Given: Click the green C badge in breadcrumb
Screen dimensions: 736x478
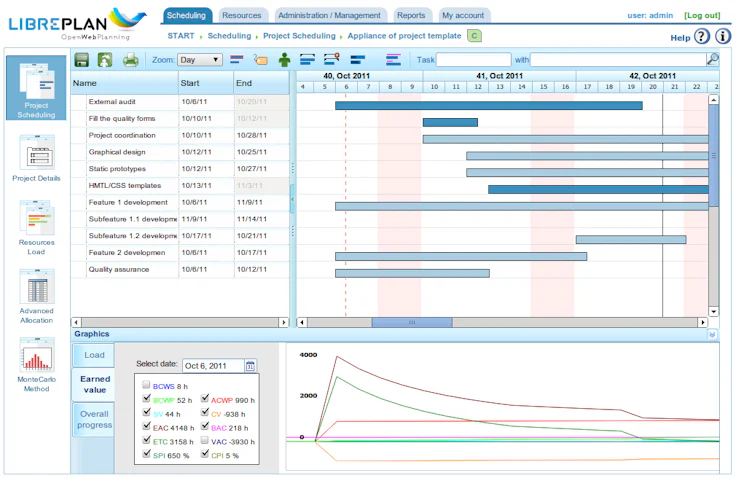Looking at the screenshot, I should coord(474,36).
